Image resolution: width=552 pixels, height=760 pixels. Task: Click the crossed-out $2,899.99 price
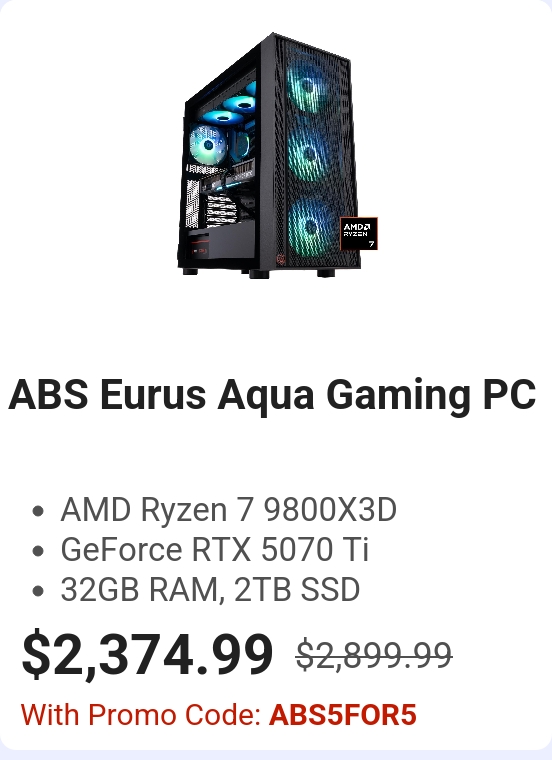click(374, 655)
